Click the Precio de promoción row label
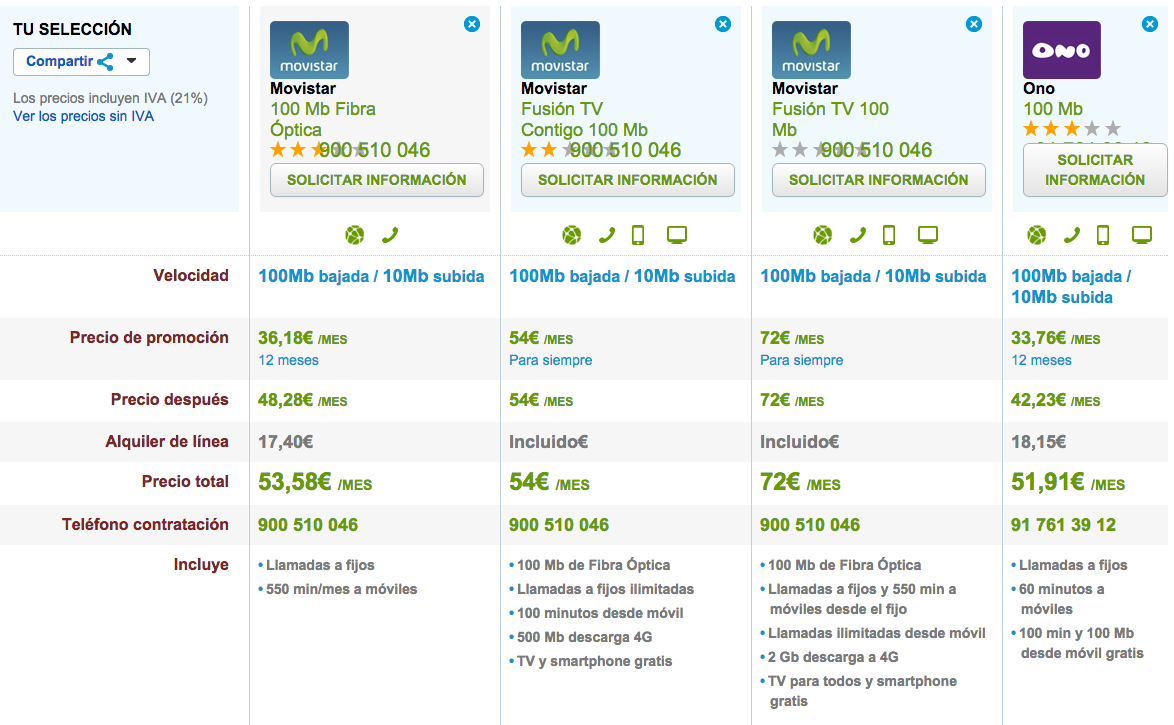Viewport: 1174px width, 725px height. 149,338
